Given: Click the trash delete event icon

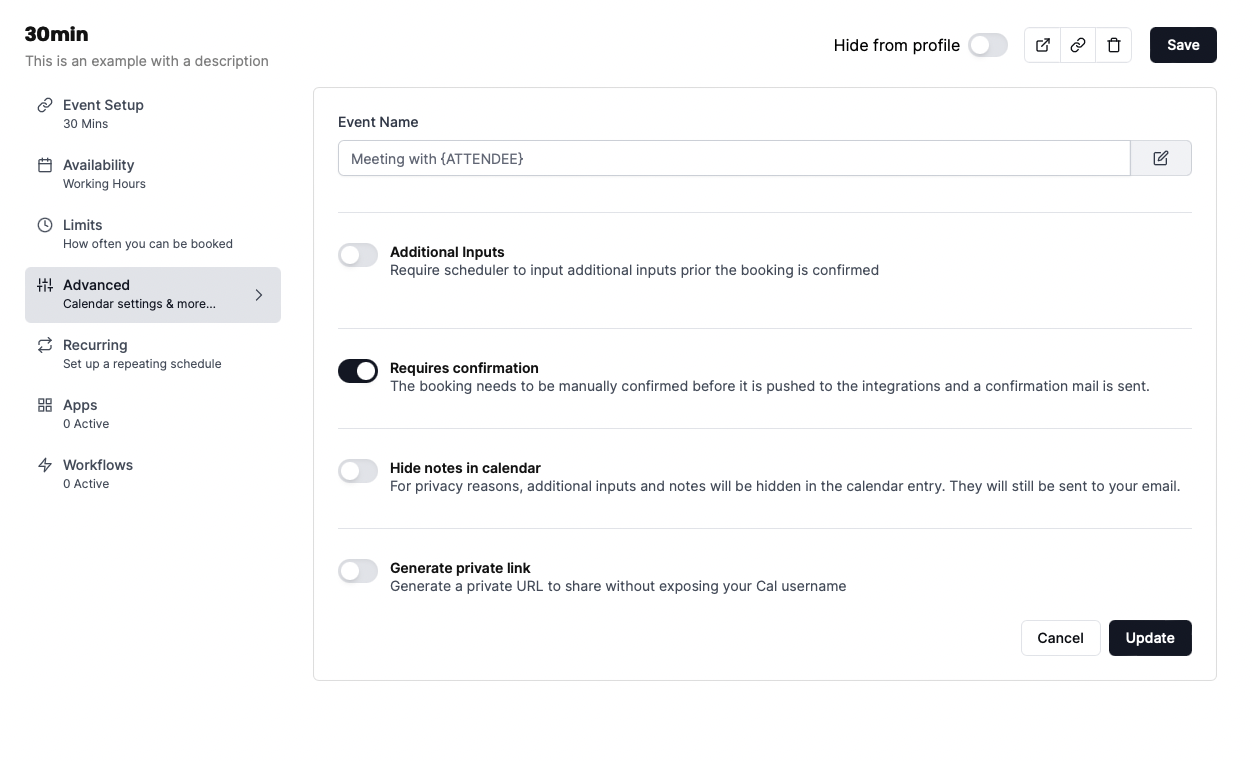Looking at the screenshot, I should (1114, 45).
